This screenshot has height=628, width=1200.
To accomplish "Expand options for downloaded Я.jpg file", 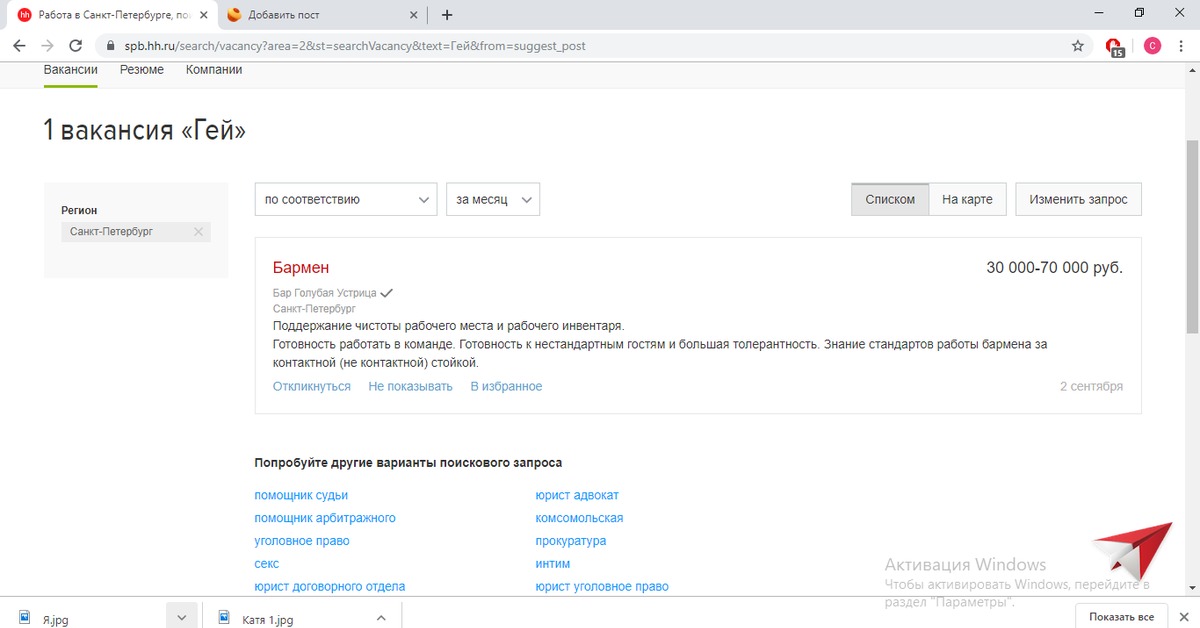I will pyautogui.click(x=181, y=618).
